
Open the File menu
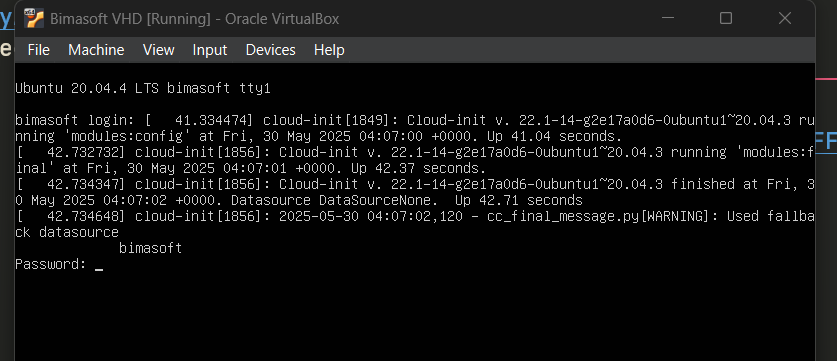(x=38, y=50)
